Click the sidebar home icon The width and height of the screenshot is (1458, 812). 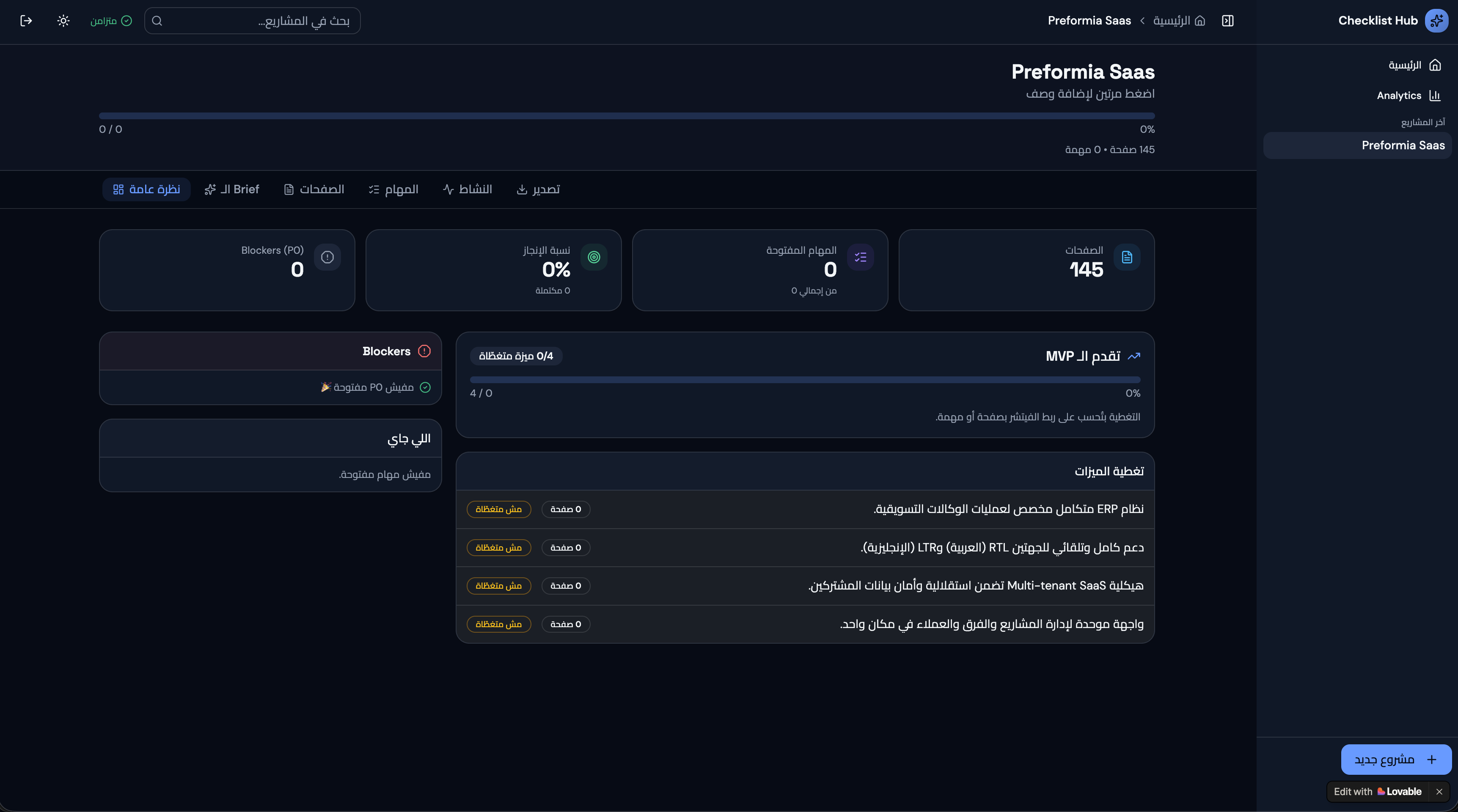coord(1435,65)
